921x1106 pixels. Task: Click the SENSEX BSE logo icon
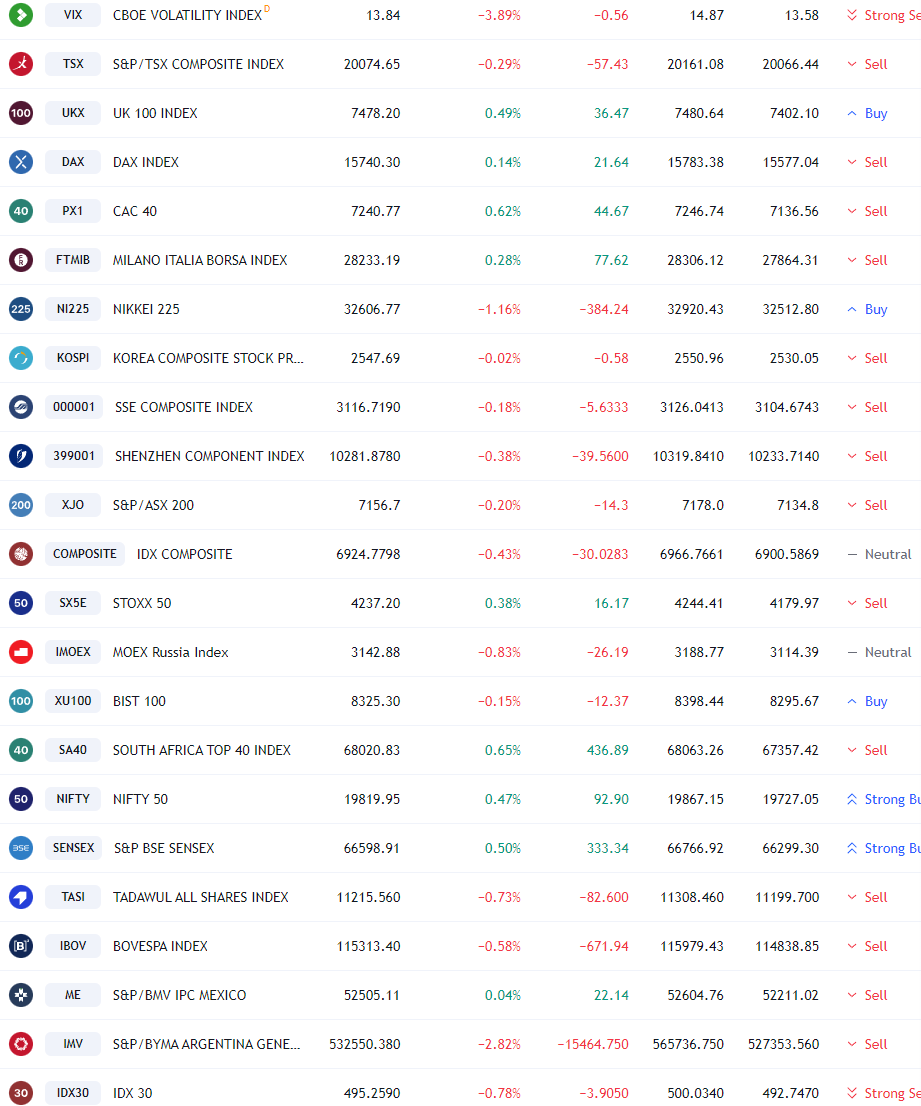click(x=21, y=848)
